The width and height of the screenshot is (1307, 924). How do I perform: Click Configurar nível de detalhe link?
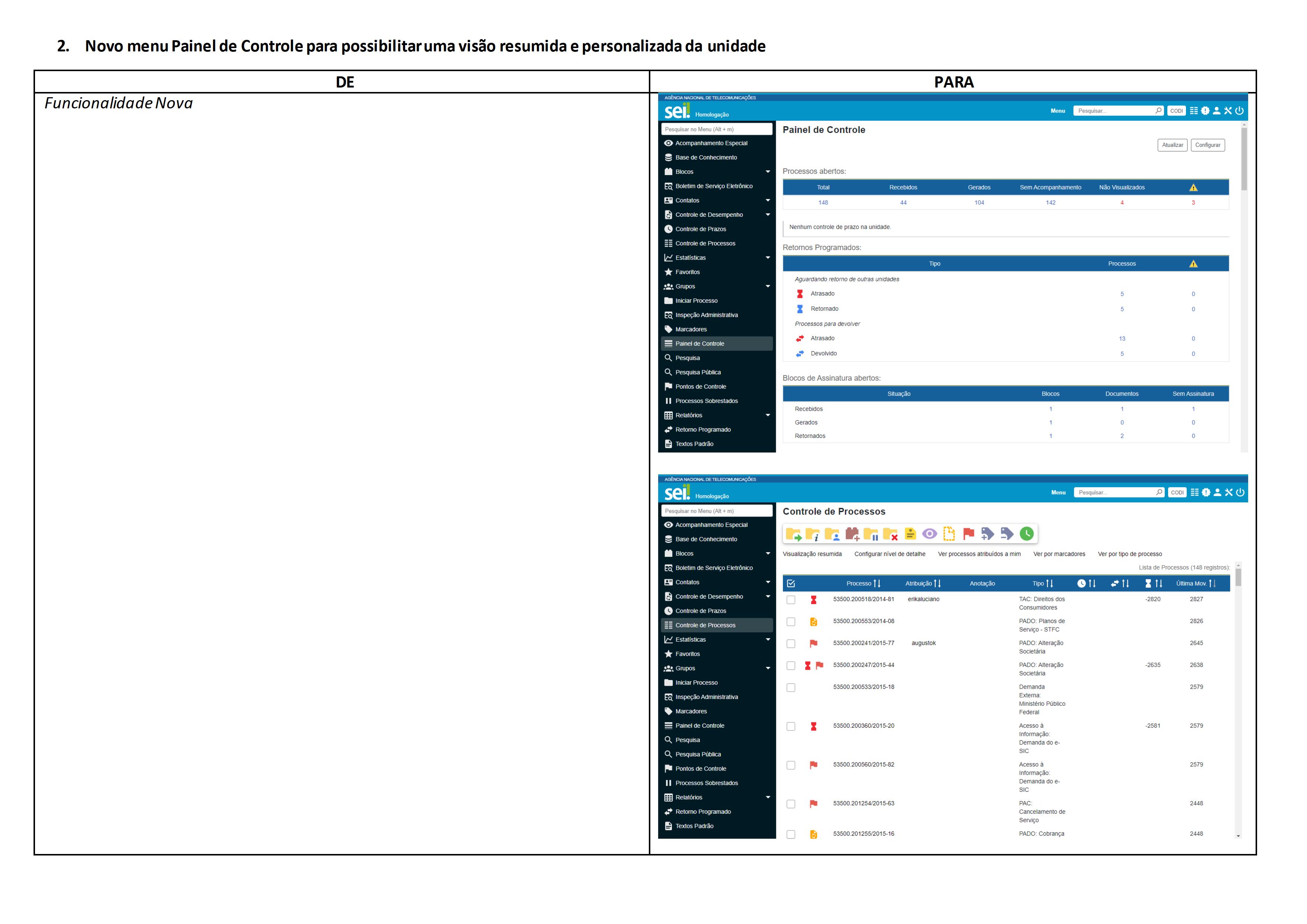(x=890, y=554)
